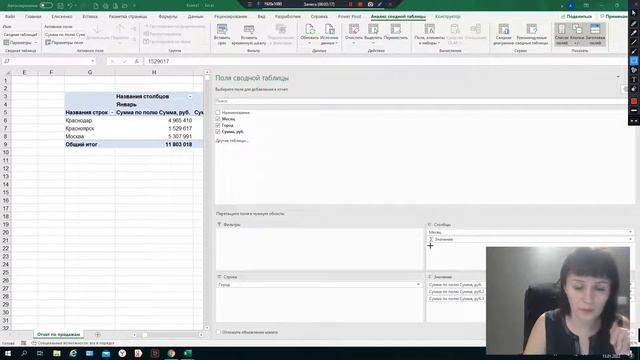Toggle the AutoSave (Автосохранение) switch
The image size is (640, 360).
pyautogui.click(x=46, y=5)
